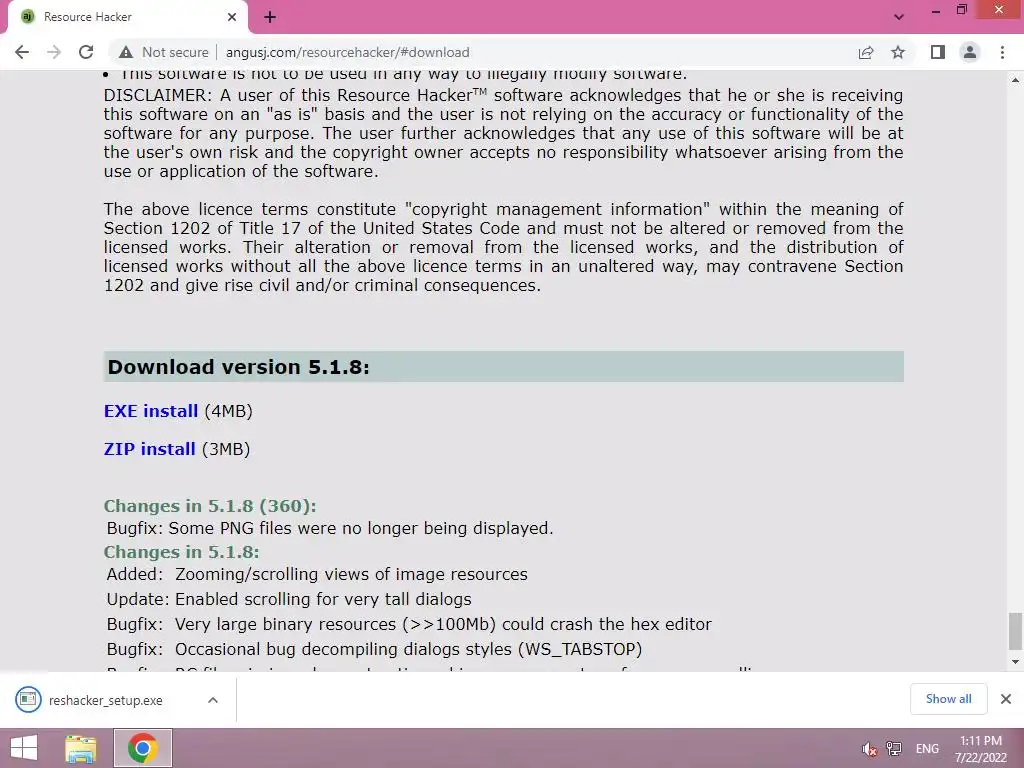This screenshot has width=1024, height=768.
Task: Open the tab search dropdown chevron
Action: pyautogui.click(x=899, y=17)
